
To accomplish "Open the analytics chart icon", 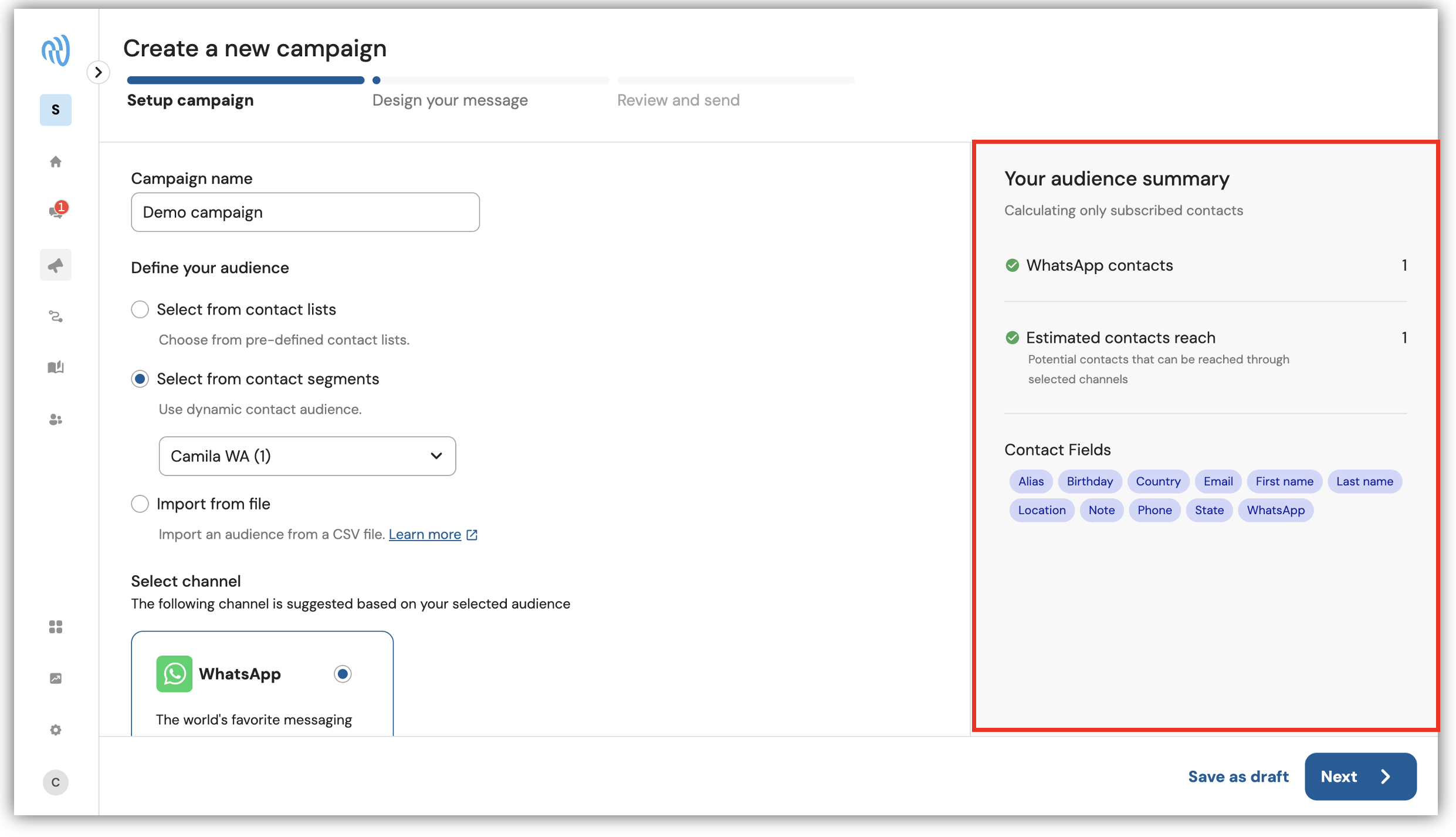I will pyautogui.click(x=56, y=679).
